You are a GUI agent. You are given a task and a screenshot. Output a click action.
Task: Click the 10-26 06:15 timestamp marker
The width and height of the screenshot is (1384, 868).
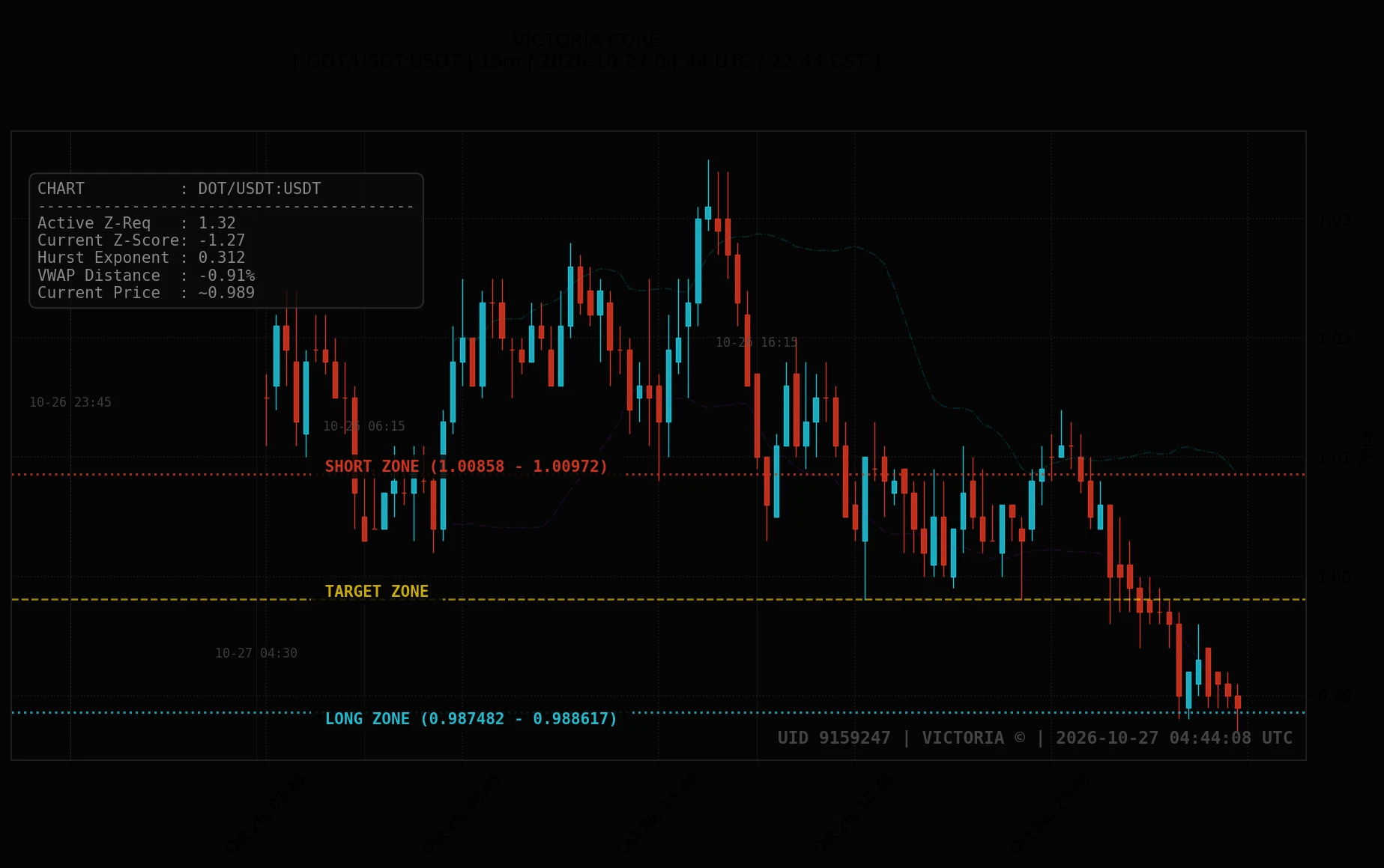[x=364, y=426]
